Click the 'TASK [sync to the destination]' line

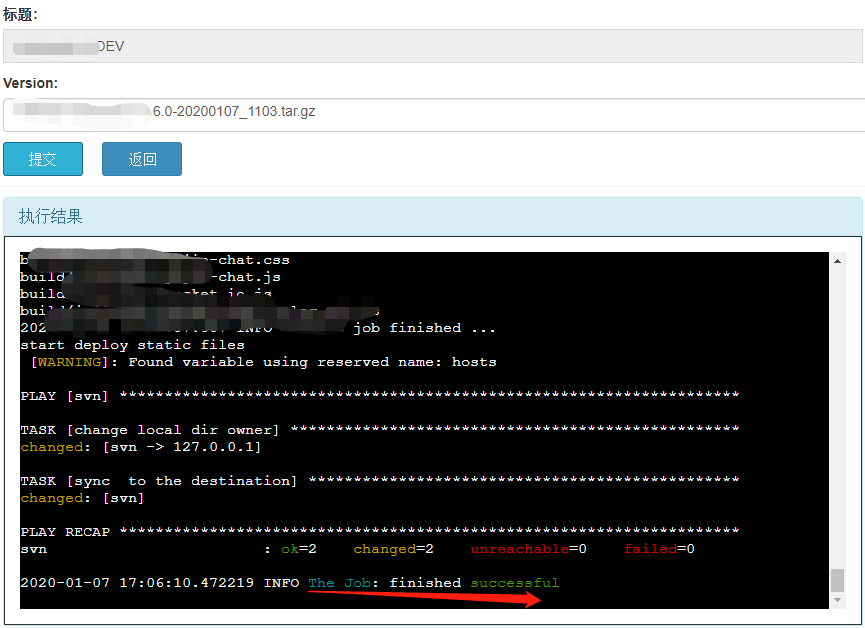[380, 481]
